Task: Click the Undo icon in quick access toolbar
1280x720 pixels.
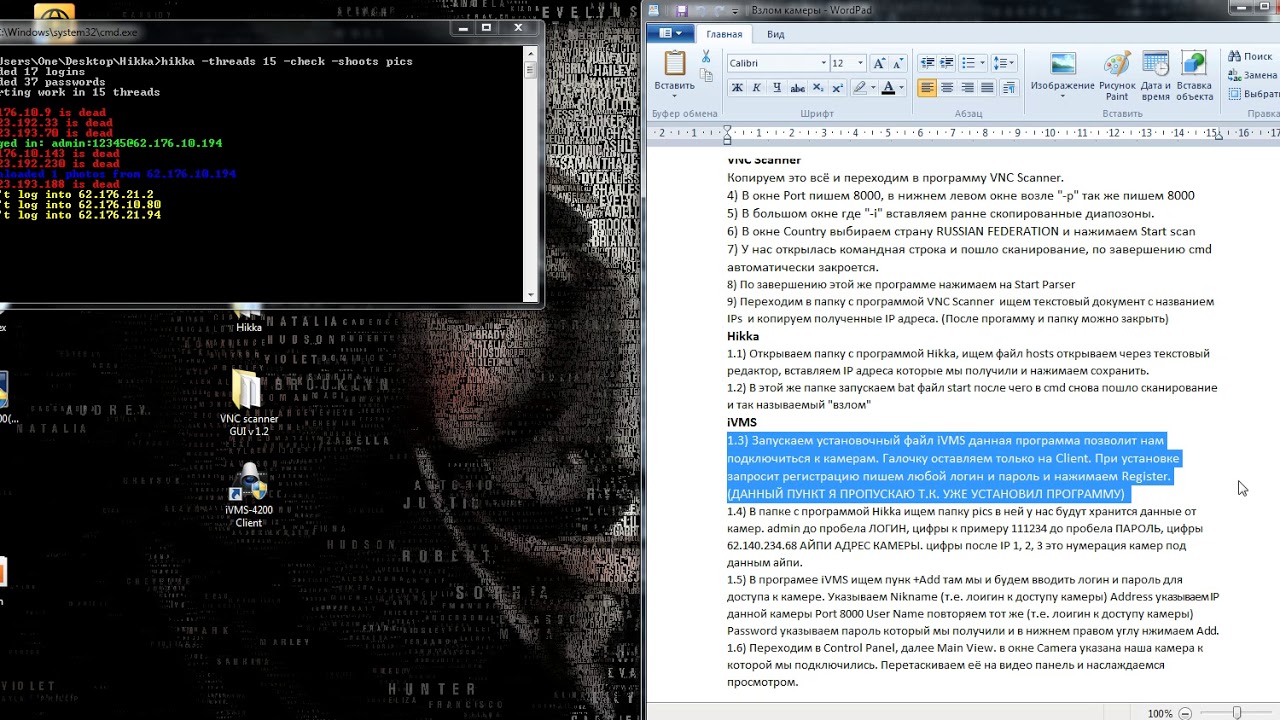Action: click(x=701, y=10)
